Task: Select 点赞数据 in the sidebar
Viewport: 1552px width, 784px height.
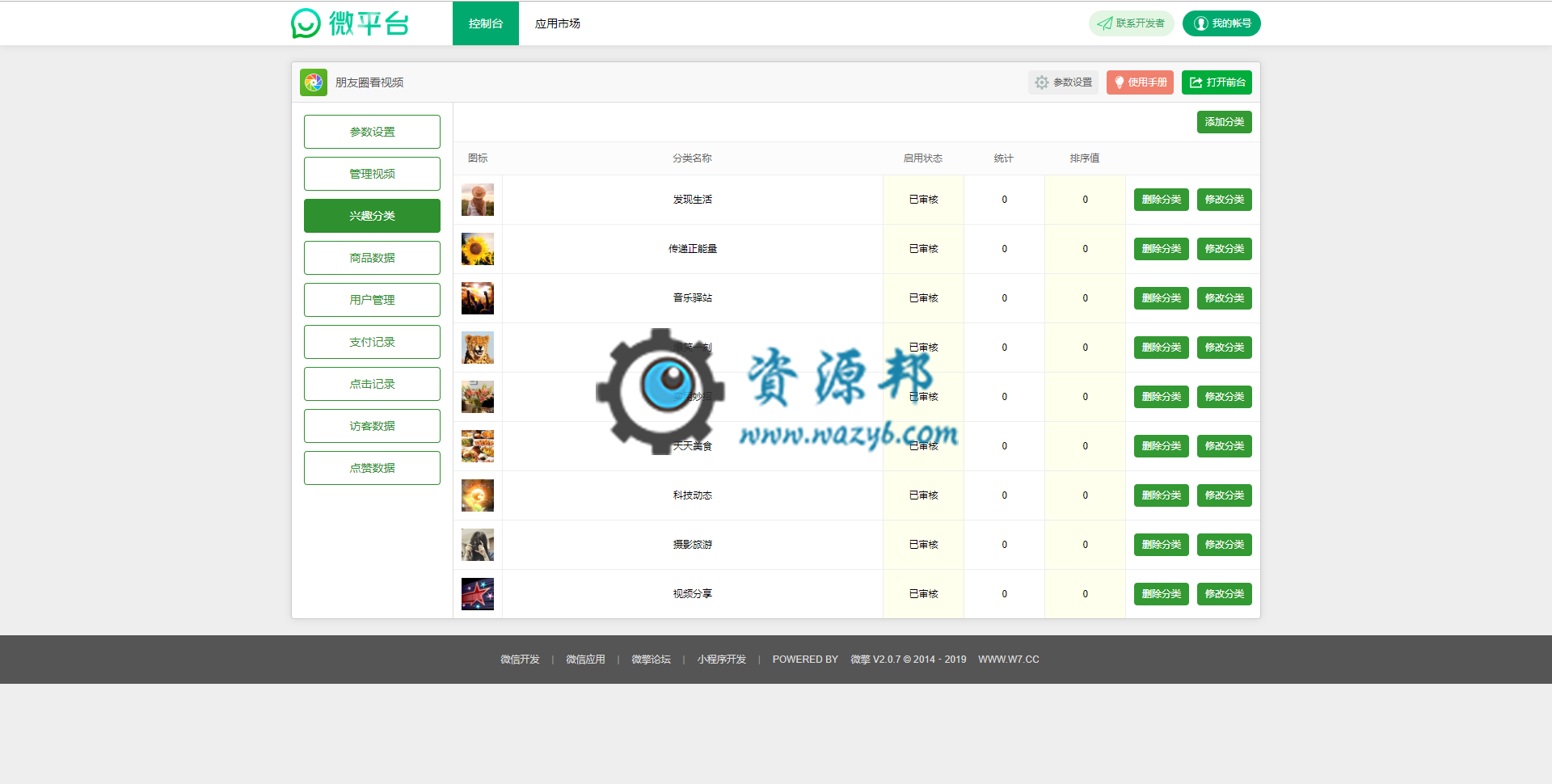Action: tap(372, 468)
